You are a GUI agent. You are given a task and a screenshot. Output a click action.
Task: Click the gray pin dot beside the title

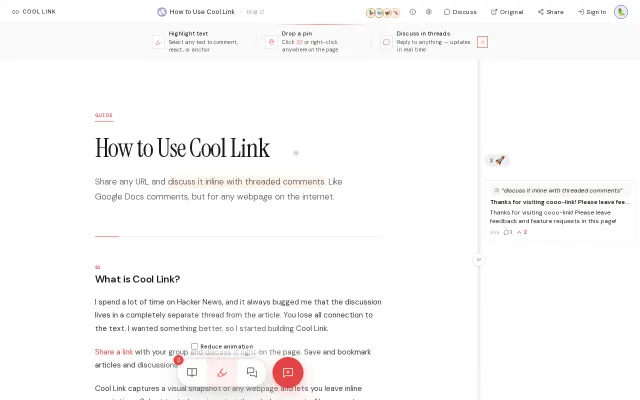(296, 153)
